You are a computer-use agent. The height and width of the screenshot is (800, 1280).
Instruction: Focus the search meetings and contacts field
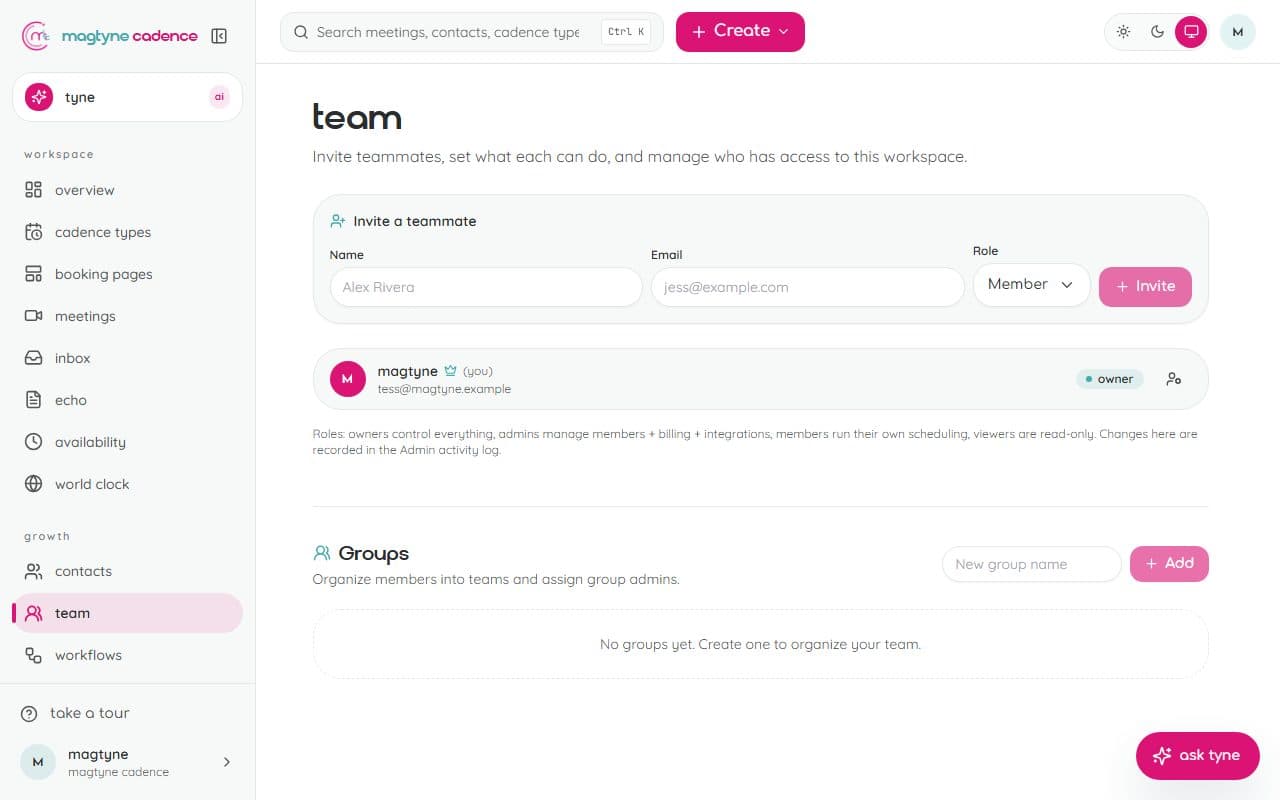click(x=472, y=32)
